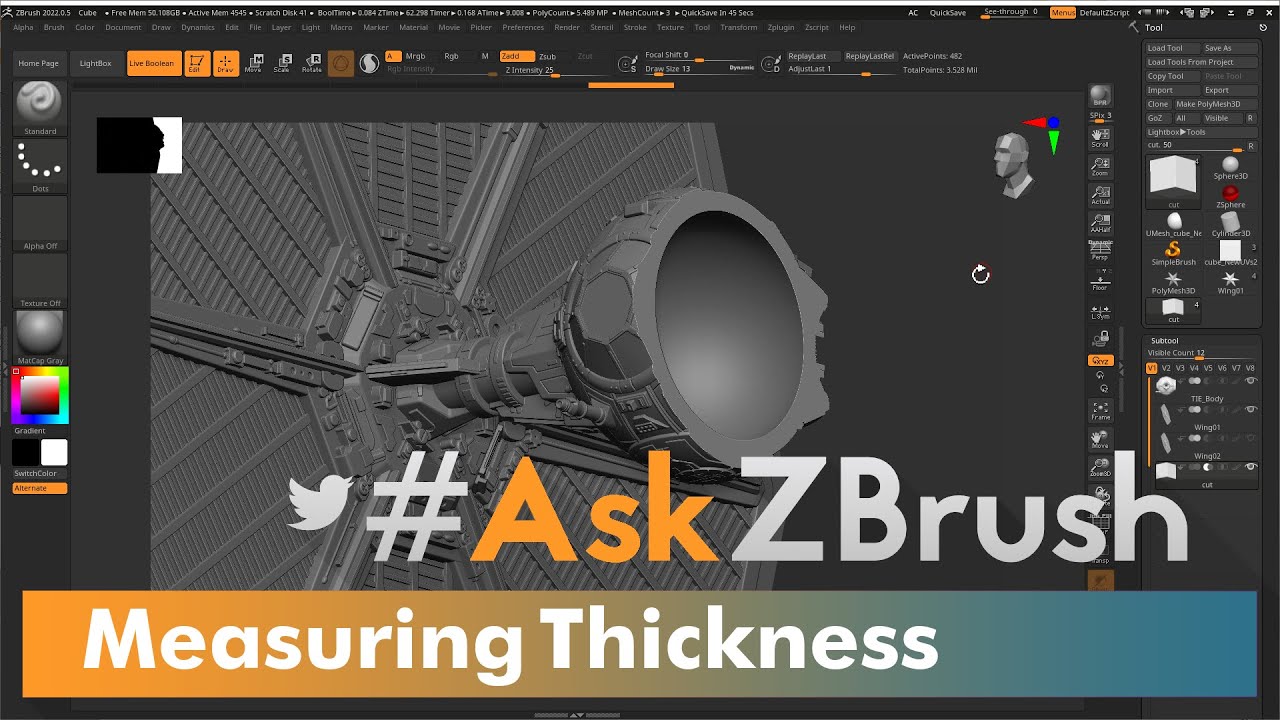Open the Render menu
1280x720 pixels.
[567, 28]
